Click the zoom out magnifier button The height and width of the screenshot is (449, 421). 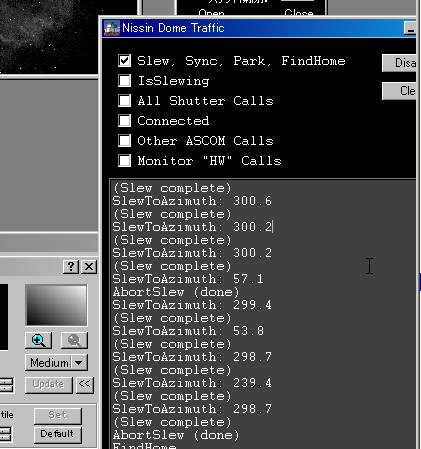coord(74,340)
